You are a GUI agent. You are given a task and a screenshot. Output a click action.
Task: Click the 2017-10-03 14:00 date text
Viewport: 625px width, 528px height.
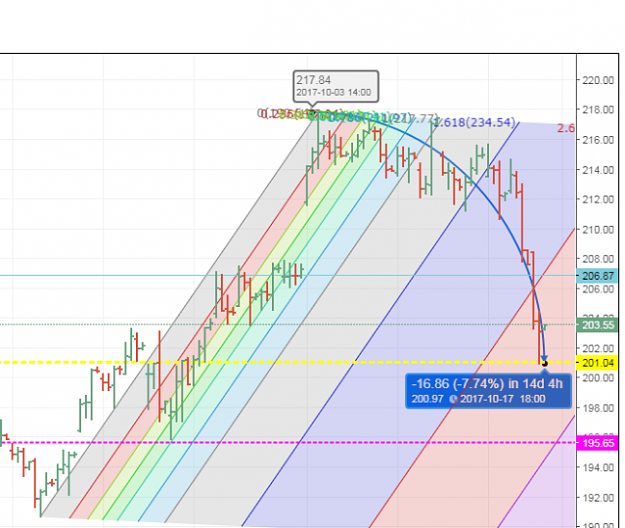tap(333, 92)
